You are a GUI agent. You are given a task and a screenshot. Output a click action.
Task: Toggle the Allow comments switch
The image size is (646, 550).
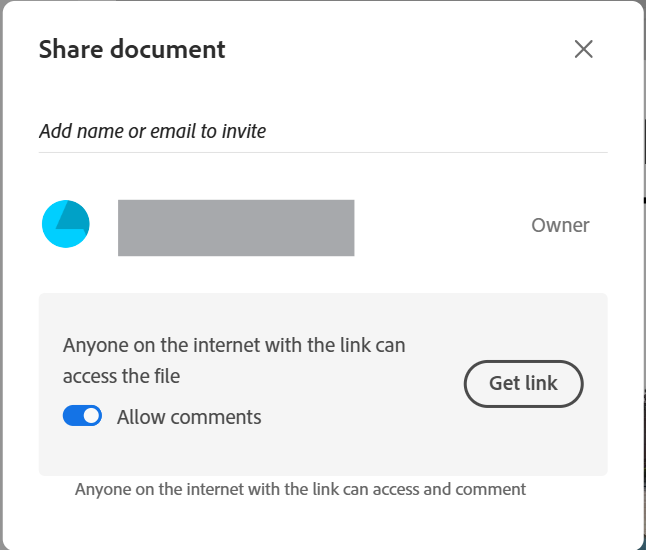(82, 416)
